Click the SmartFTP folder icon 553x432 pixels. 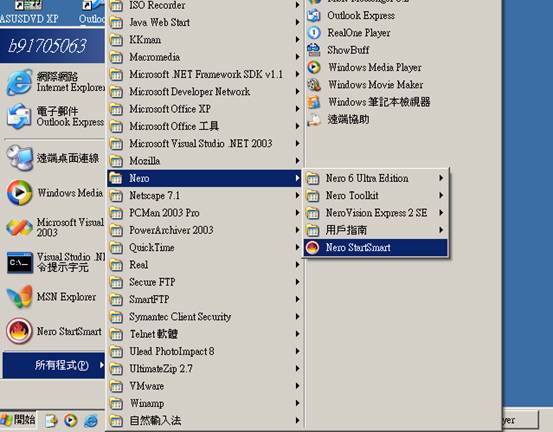tap(116, 300)
